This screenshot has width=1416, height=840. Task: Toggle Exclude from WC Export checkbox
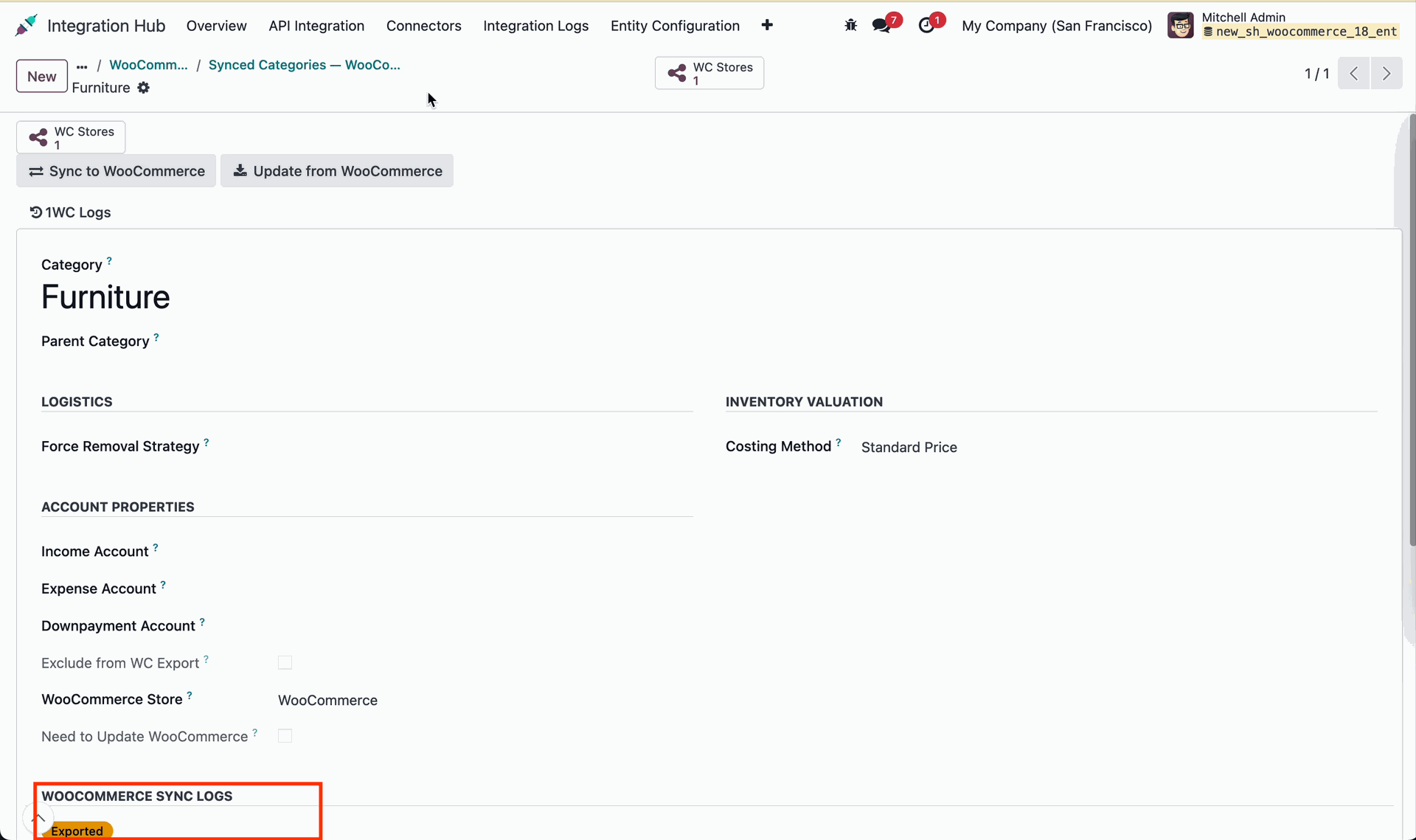click(285, 662)
